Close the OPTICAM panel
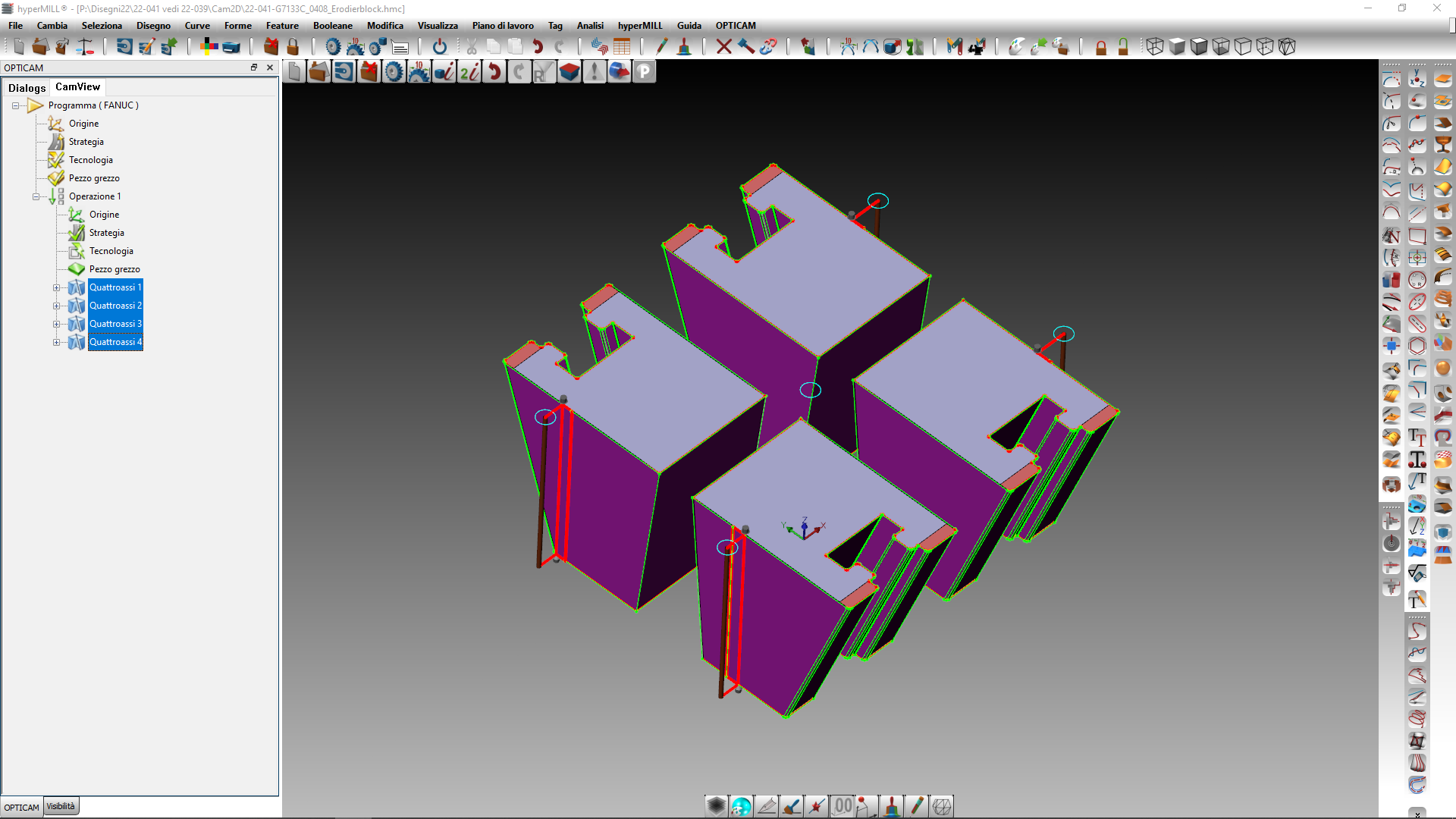1456x819 pixels. tap(270, 67)
